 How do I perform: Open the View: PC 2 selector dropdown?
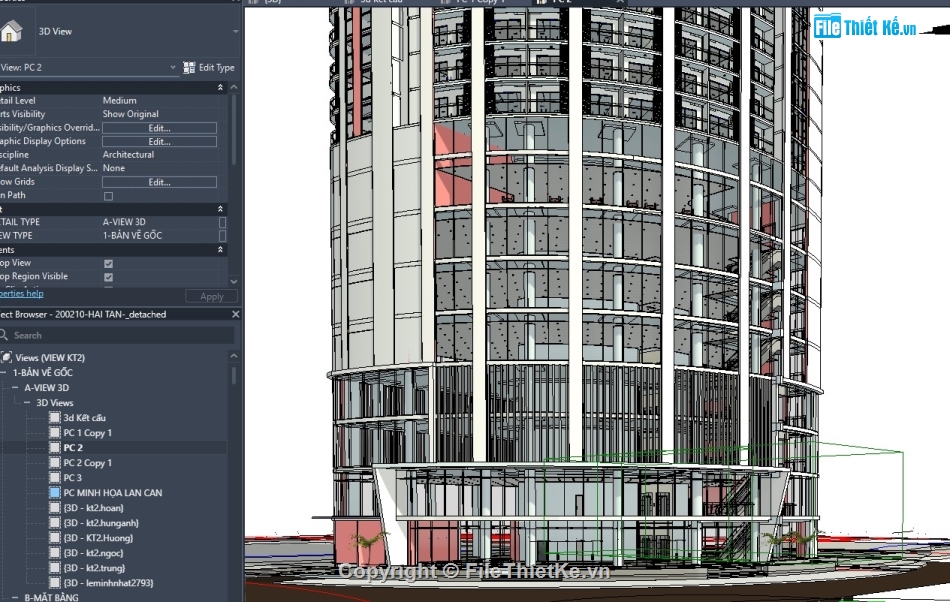point(170,67)
